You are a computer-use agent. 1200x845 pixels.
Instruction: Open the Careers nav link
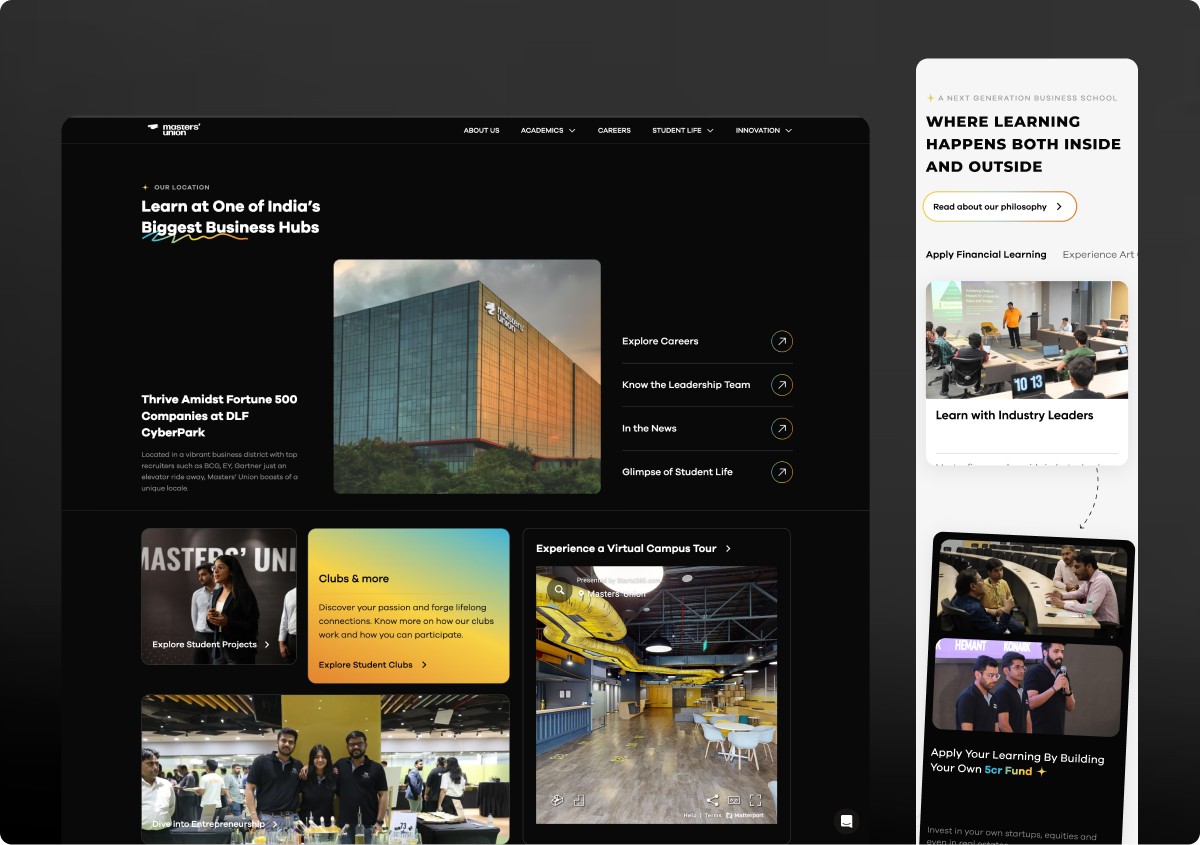614,130
